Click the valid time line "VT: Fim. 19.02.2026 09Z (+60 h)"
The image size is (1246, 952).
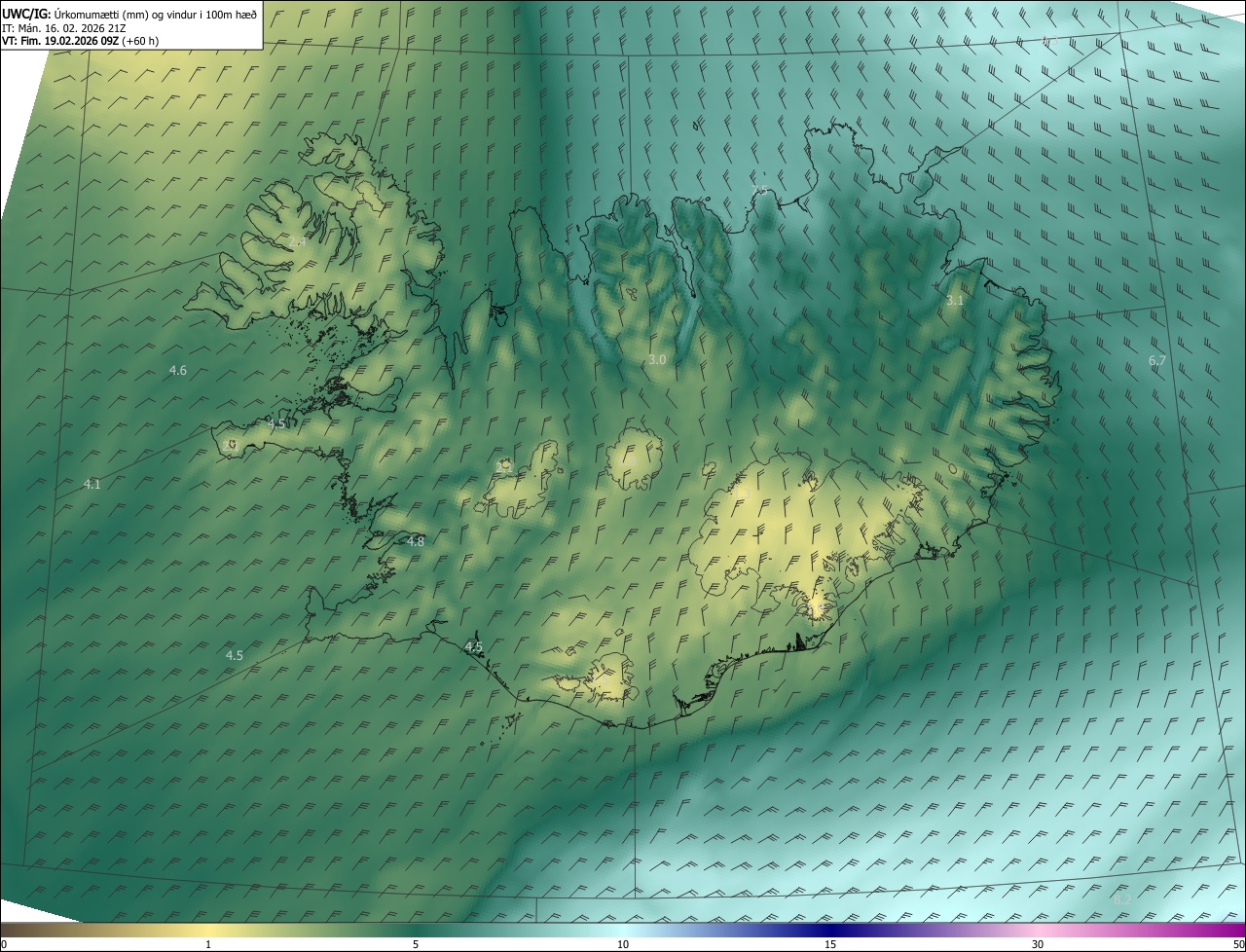click(x=80, y=41)
